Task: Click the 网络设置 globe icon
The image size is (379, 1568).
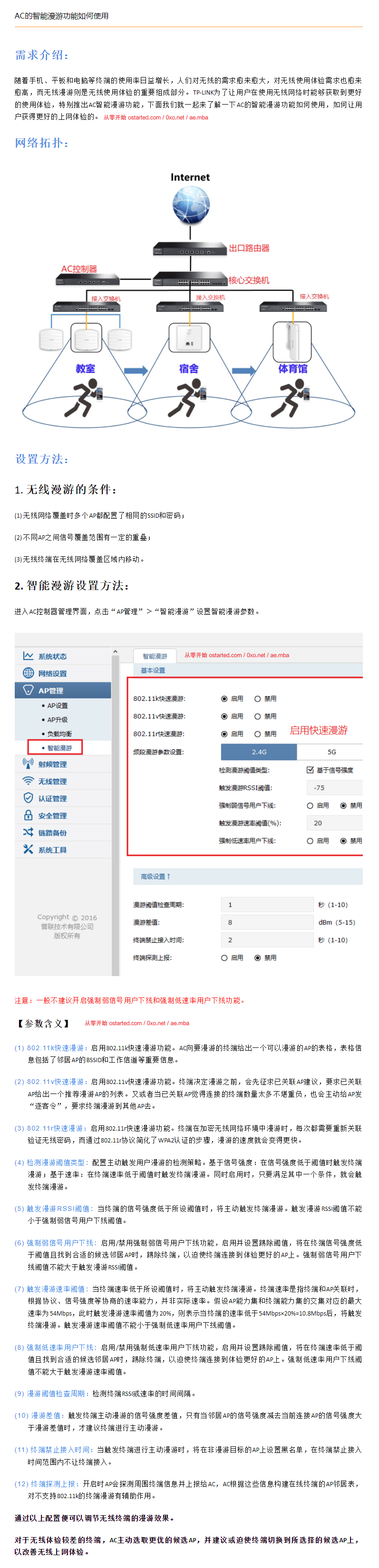Action: (28, 673)
